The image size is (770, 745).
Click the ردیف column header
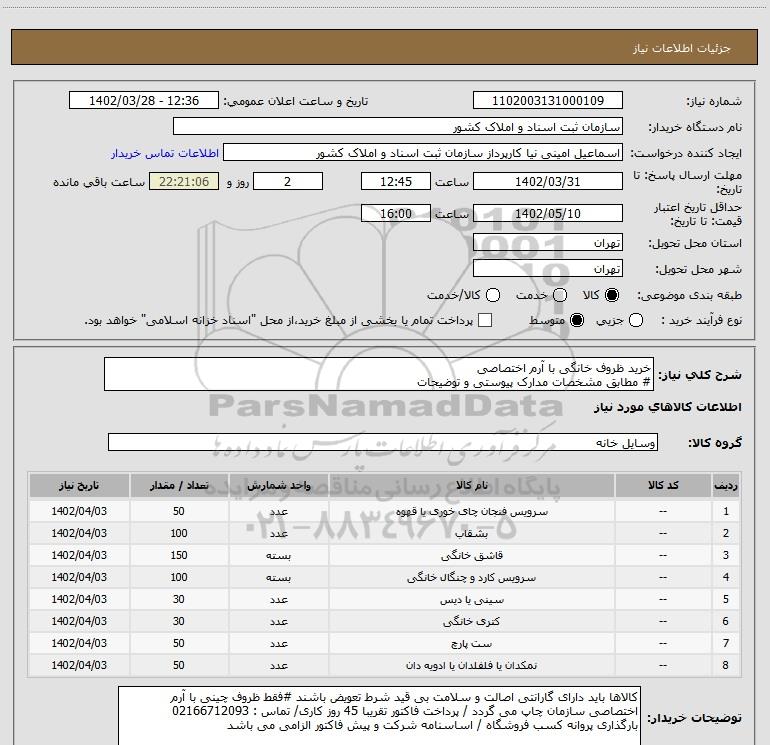[x=726, y=486]
